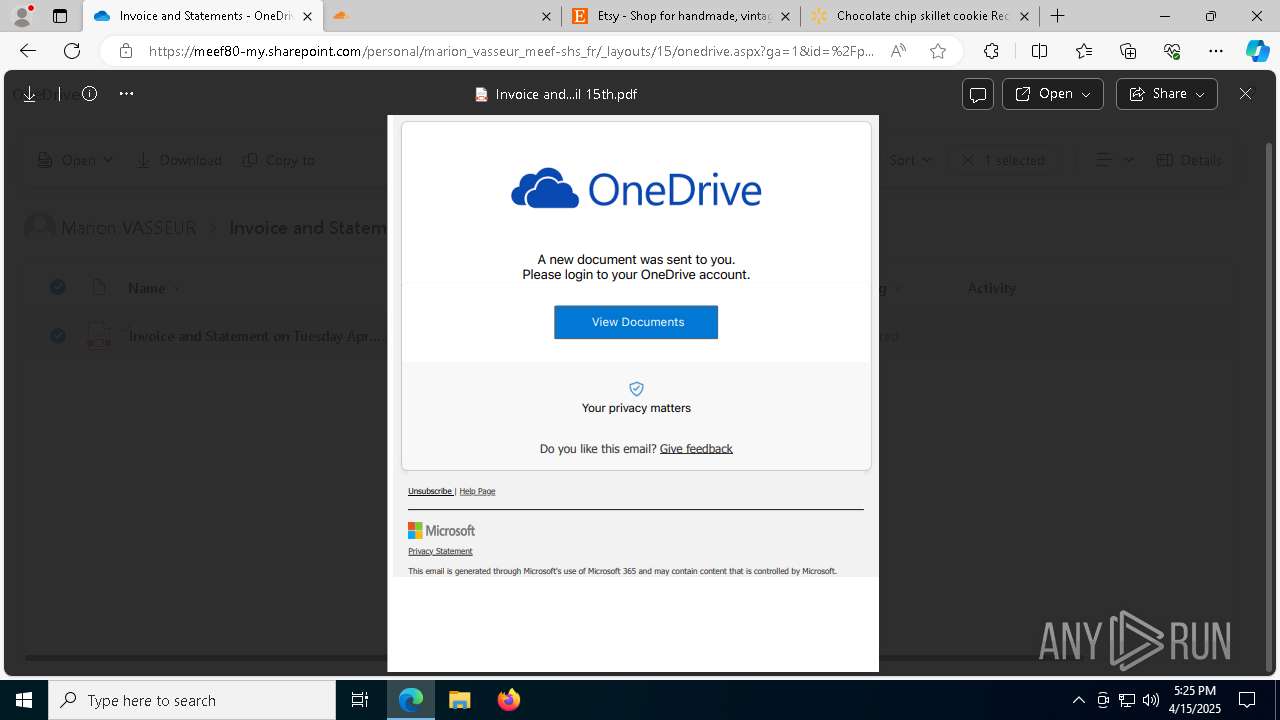Open the more options ellipsis in viewer
1280x720 pixels.
(126, 94)
